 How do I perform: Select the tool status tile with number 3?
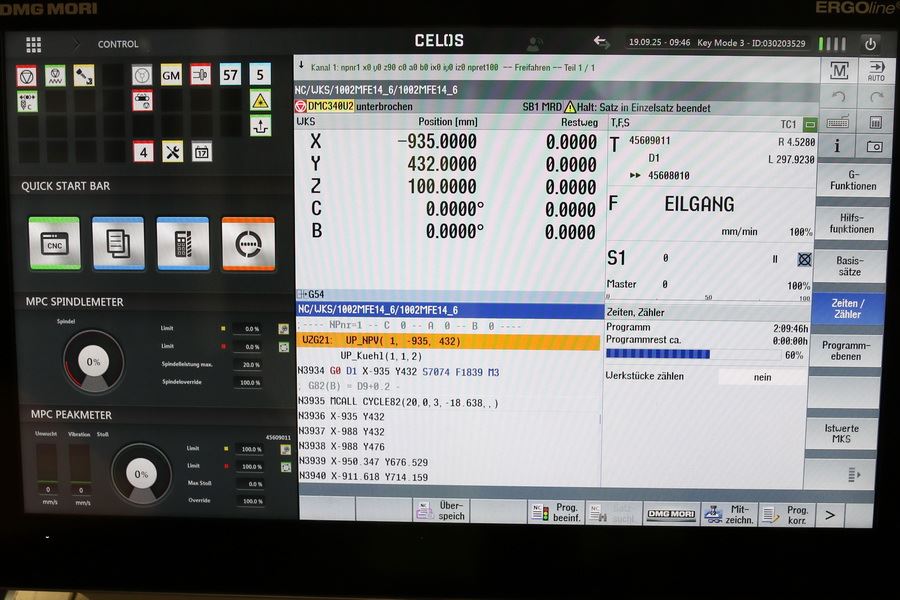pos(84,76)
